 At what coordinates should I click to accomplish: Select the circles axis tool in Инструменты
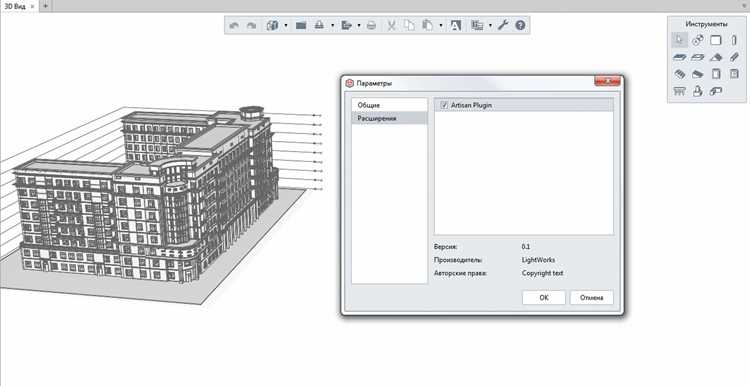click(x=698, y=40)
